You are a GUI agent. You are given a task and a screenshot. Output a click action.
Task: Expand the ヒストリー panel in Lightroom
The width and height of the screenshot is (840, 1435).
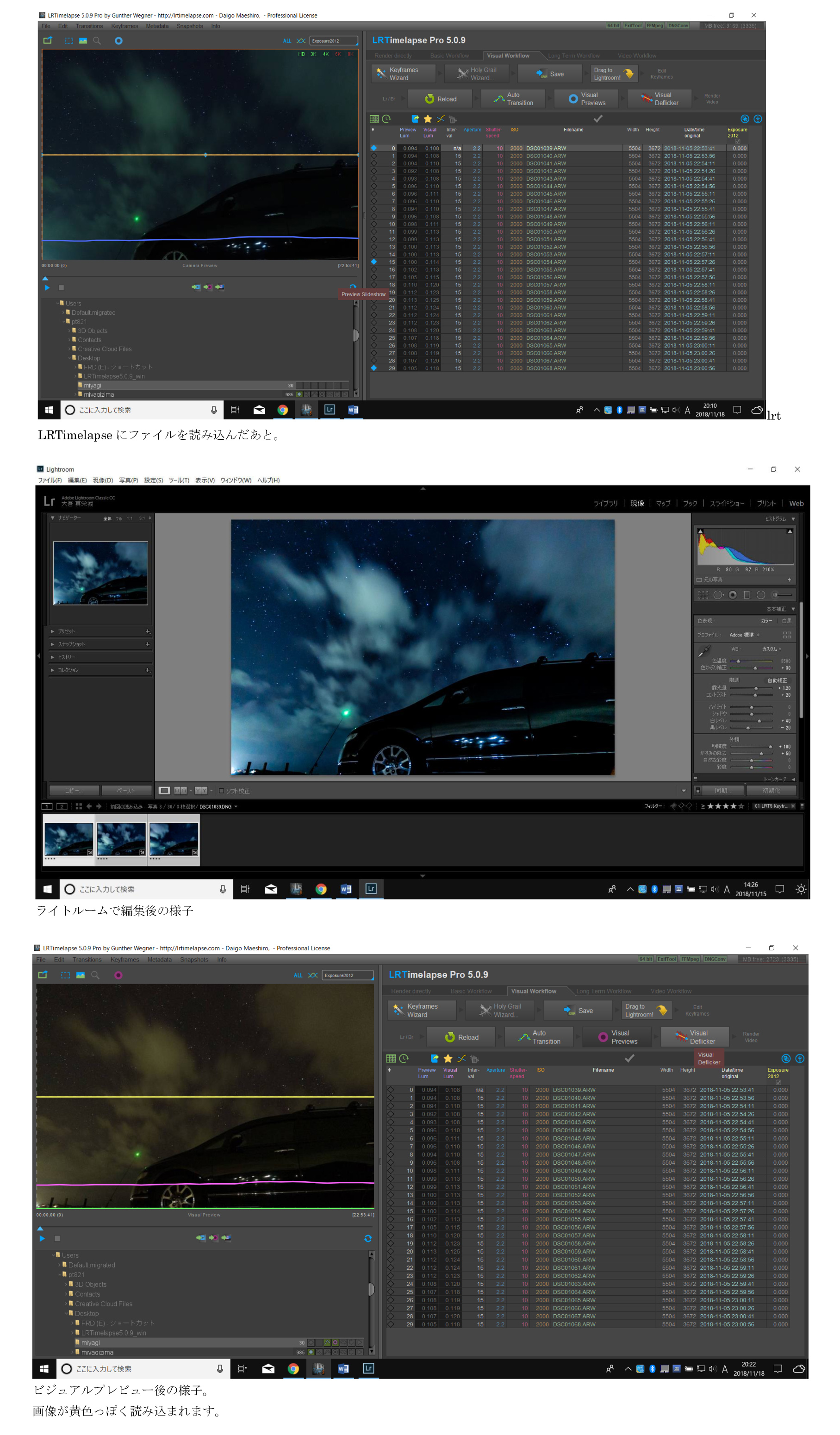(52, 657)
